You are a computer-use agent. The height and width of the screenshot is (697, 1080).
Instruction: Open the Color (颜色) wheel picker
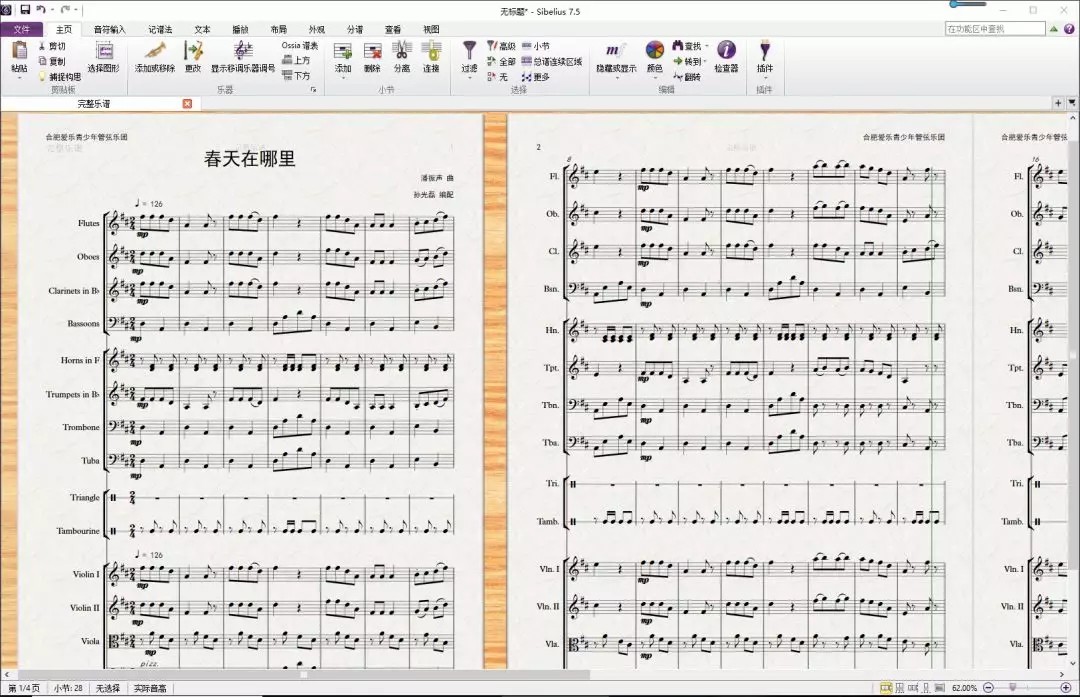click(x=654, y=50)
